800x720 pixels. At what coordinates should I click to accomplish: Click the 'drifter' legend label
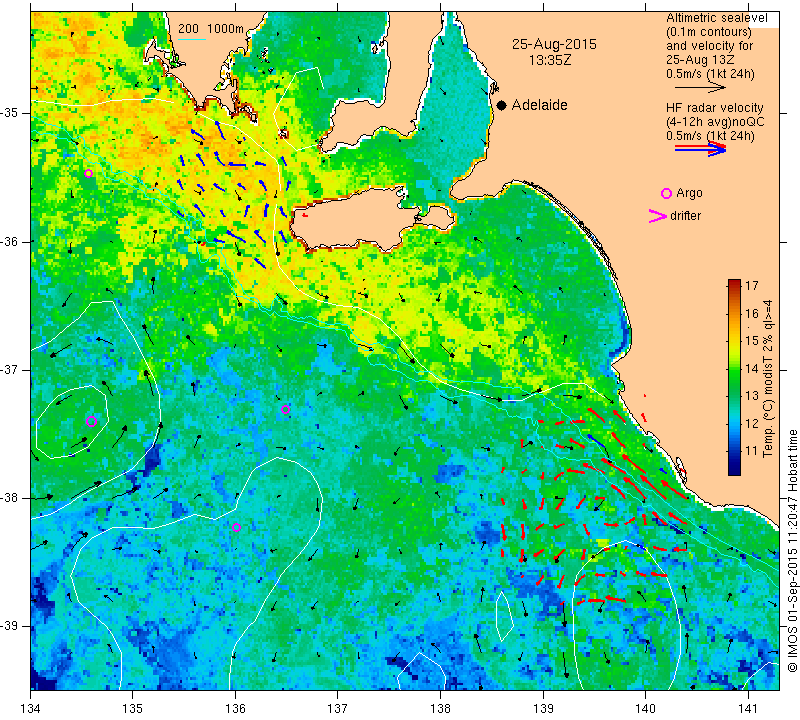point(685,216)
